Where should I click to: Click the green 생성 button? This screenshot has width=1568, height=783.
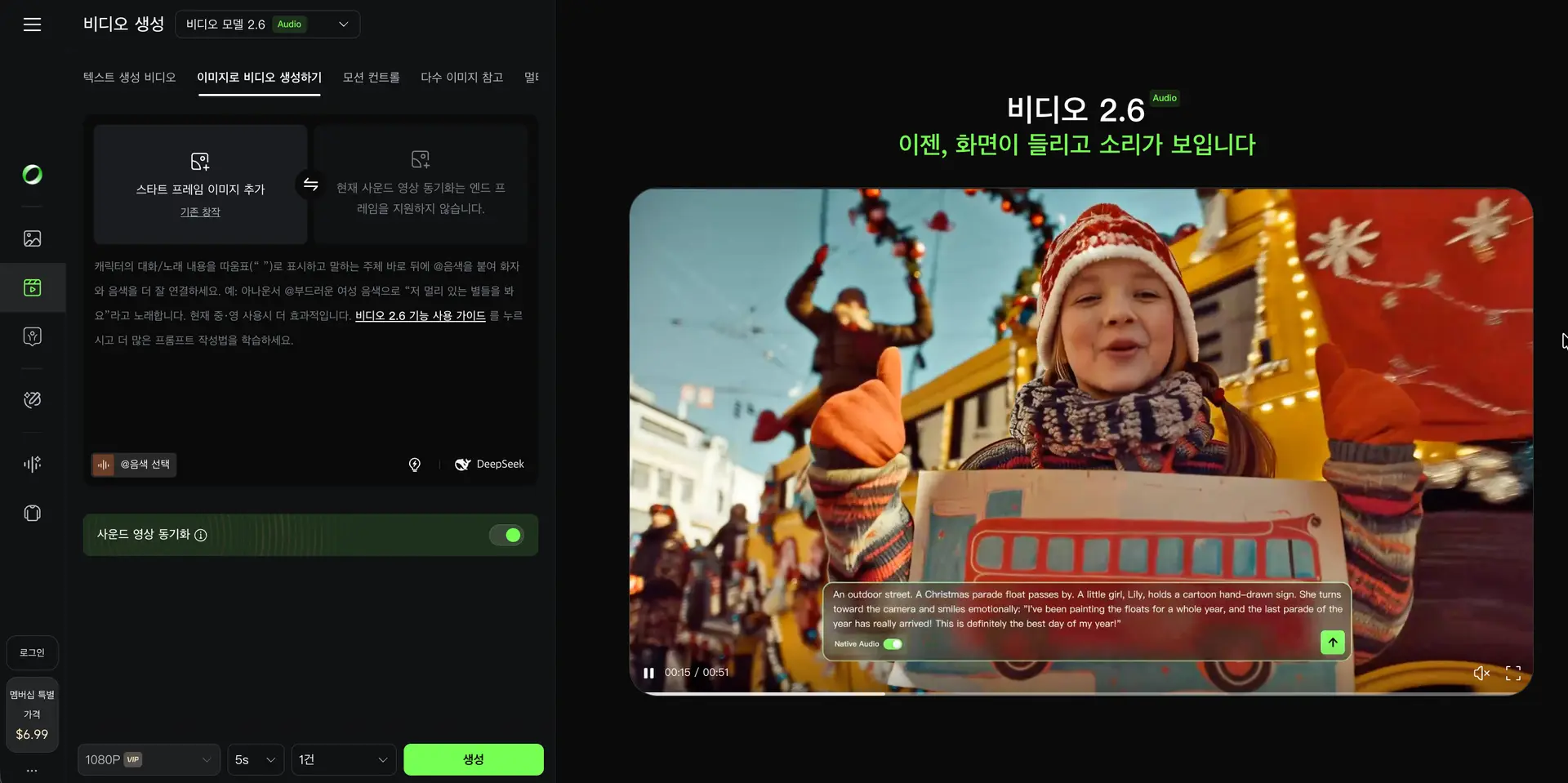pos(473,759)
